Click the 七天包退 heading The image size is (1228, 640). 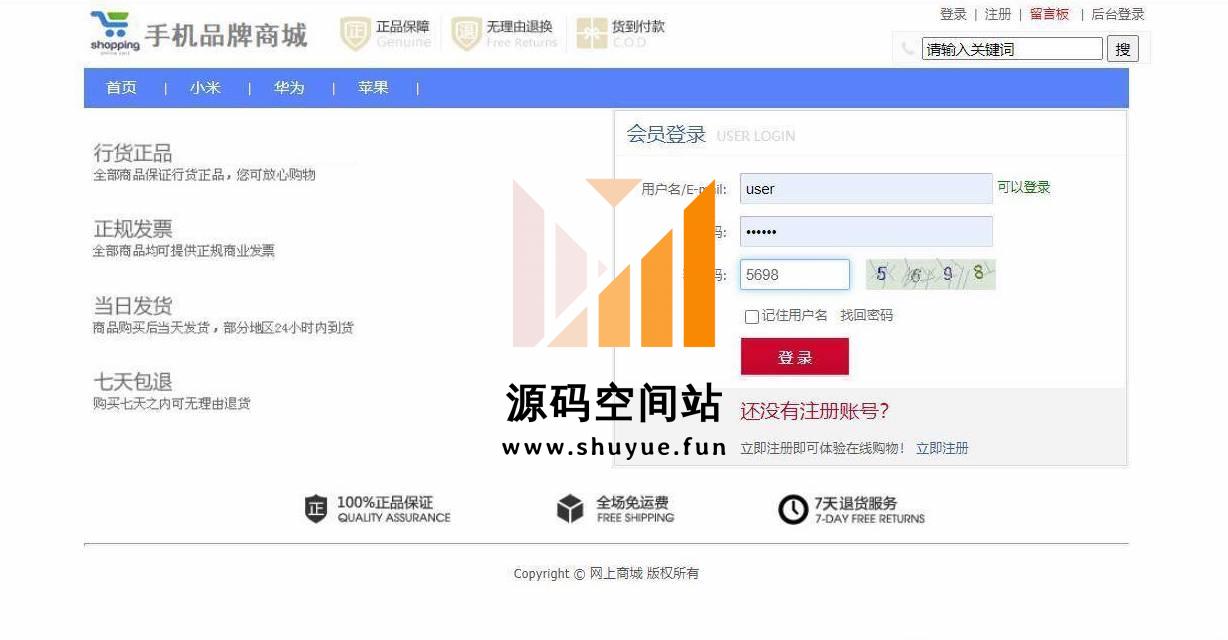pyautogui.click(x=133, y=382)
